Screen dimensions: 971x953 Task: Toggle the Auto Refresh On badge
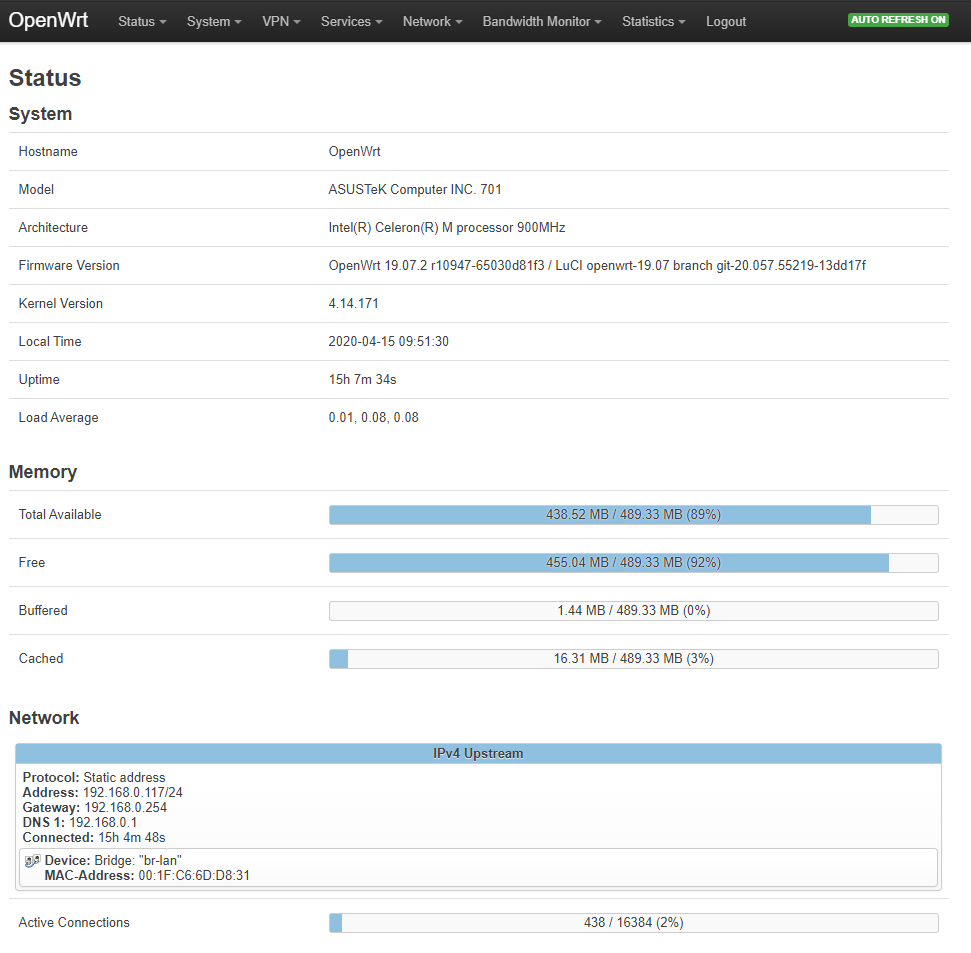[x=898, y=20]
